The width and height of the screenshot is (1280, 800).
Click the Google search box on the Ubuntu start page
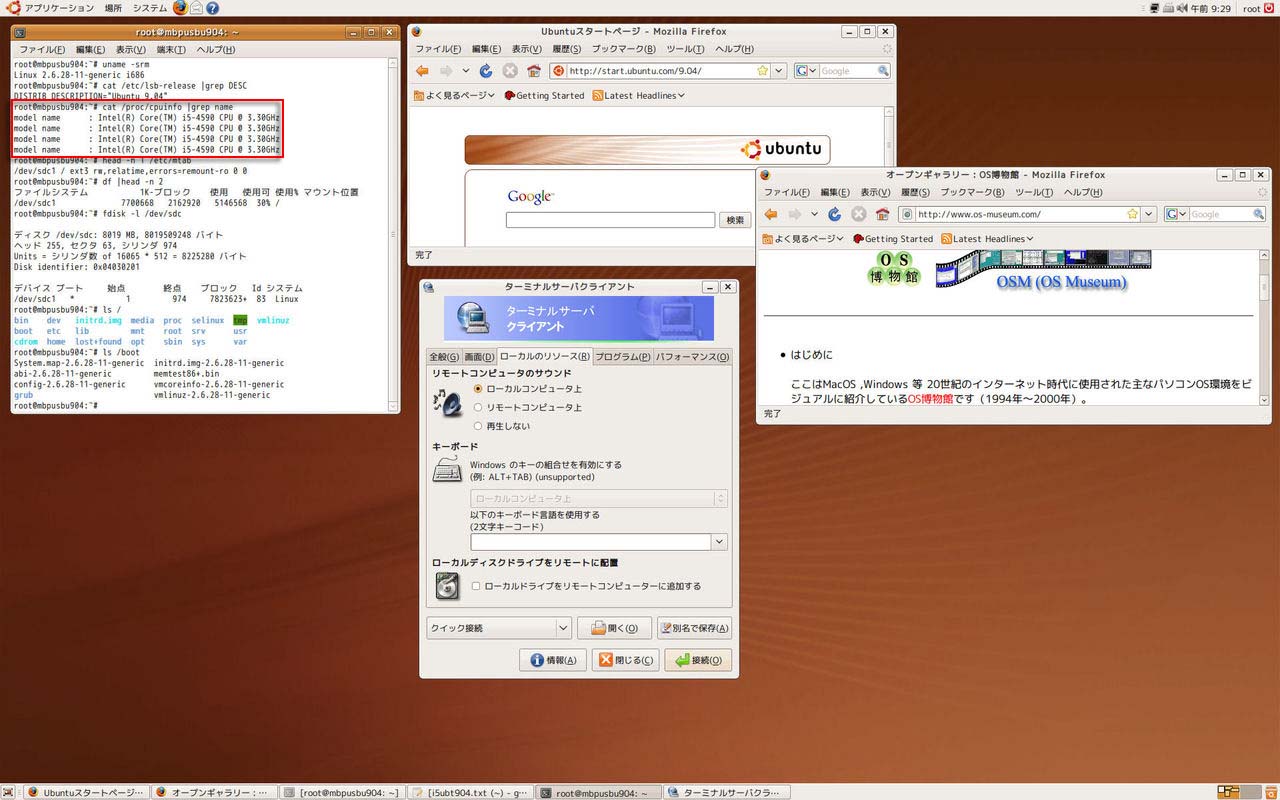(610, 220)
